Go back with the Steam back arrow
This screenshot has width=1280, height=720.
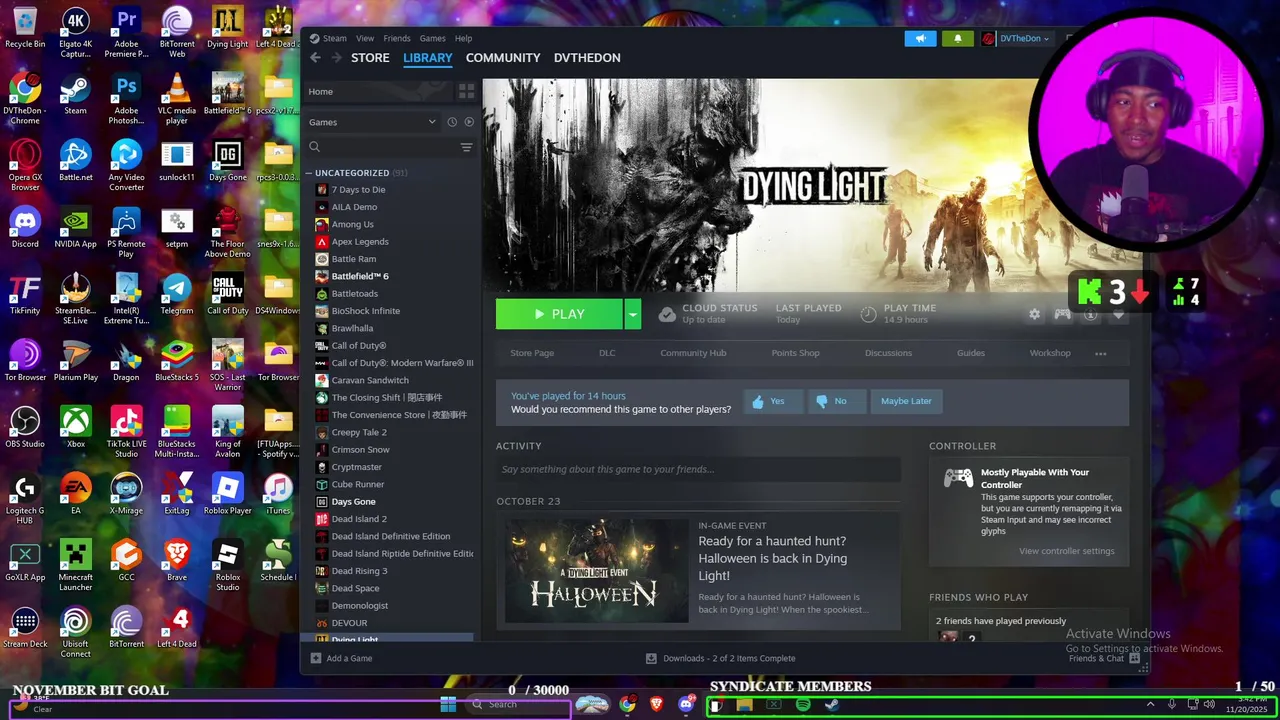[x=315, y=58]
